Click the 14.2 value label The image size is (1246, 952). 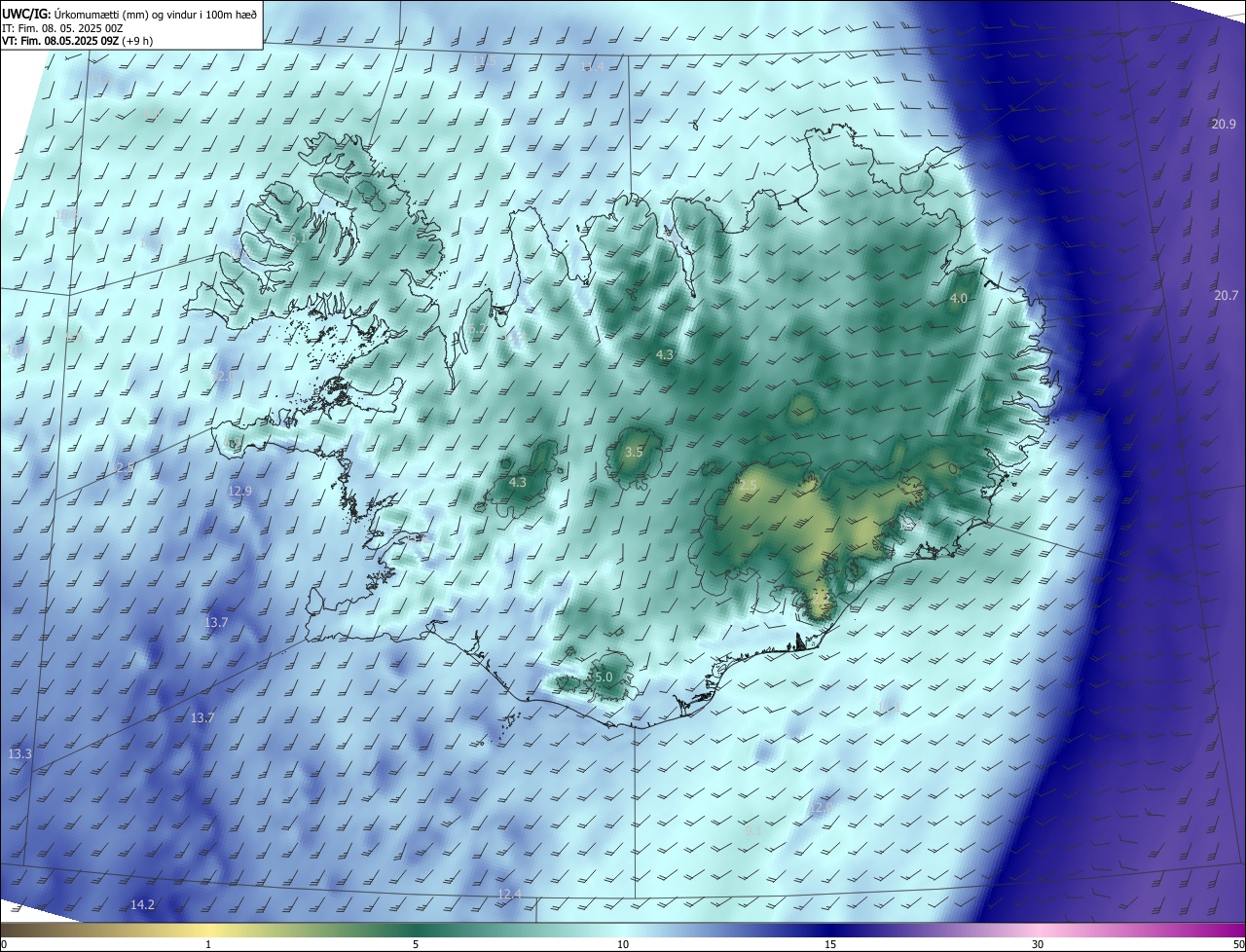click(x=142, y=905)
